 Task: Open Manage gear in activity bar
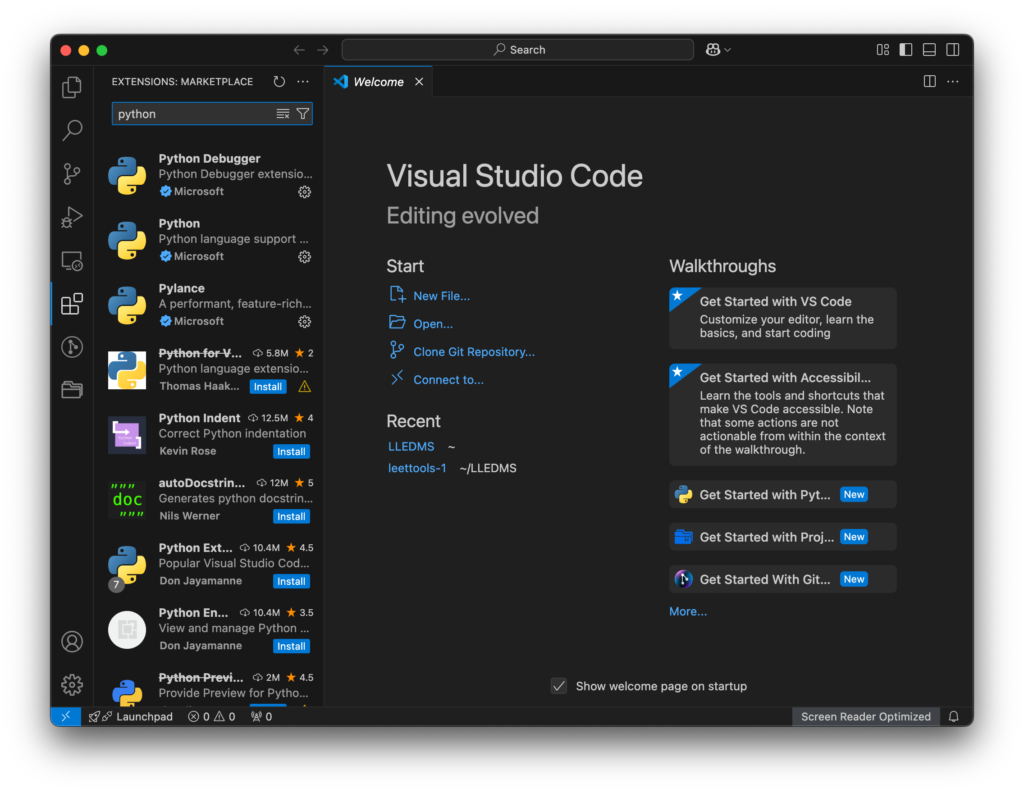point(72,685)
